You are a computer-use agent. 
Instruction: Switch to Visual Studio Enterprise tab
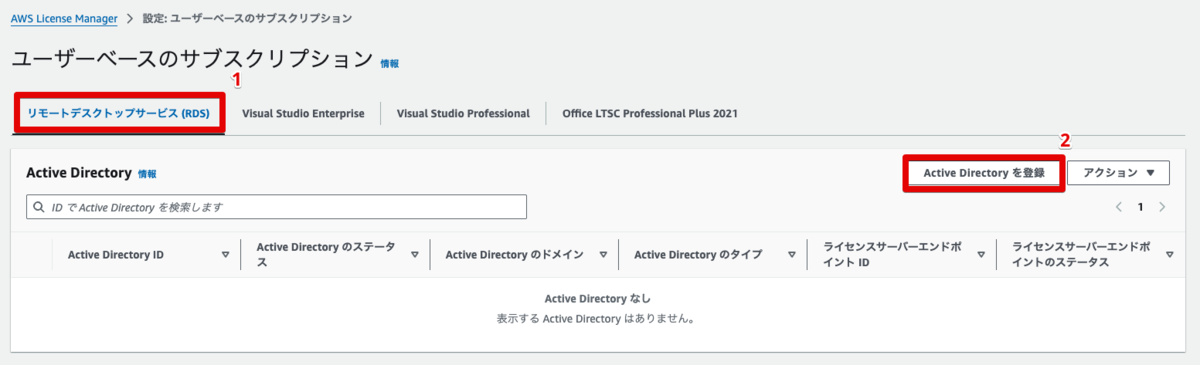[x=303, y=113]
